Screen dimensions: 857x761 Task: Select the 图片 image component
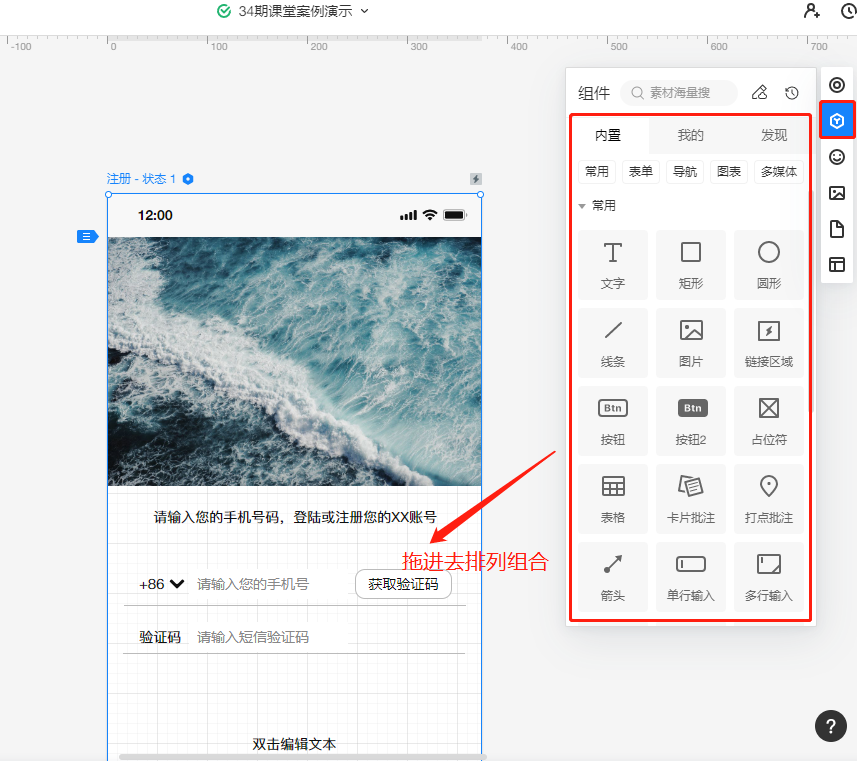(691, 343)
